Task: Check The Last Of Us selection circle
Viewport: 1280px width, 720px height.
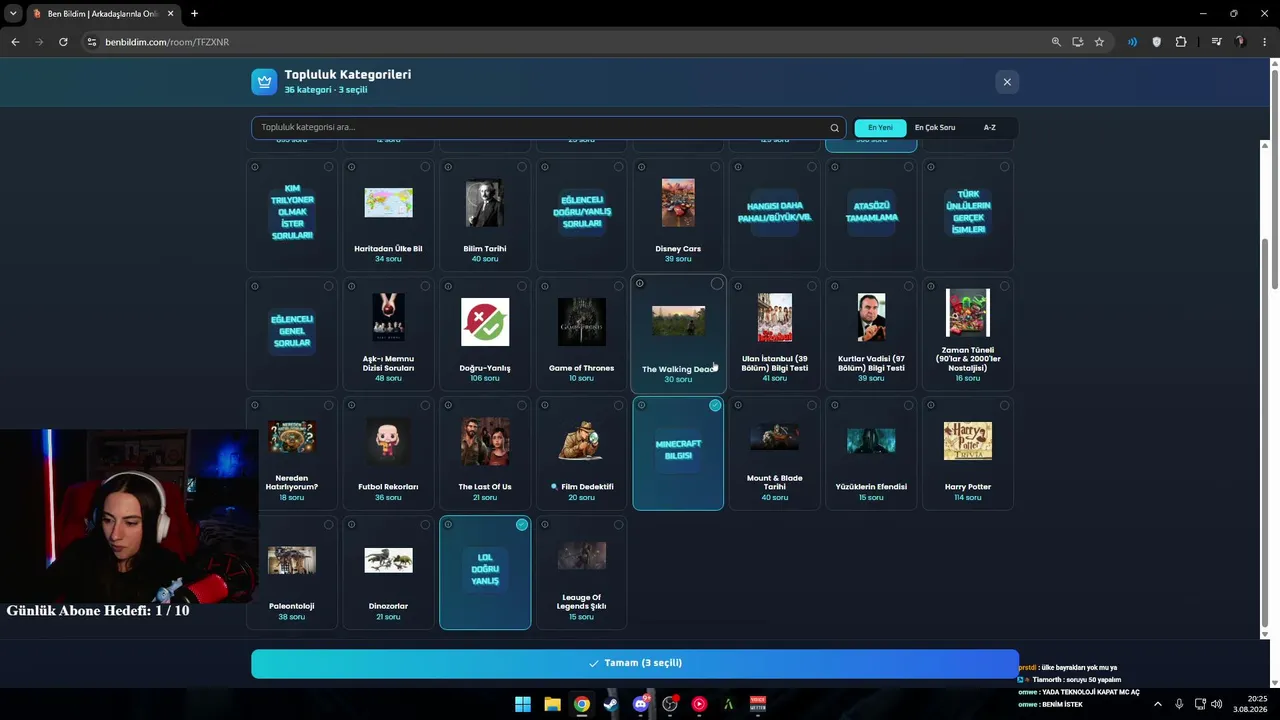Action: 522,405
